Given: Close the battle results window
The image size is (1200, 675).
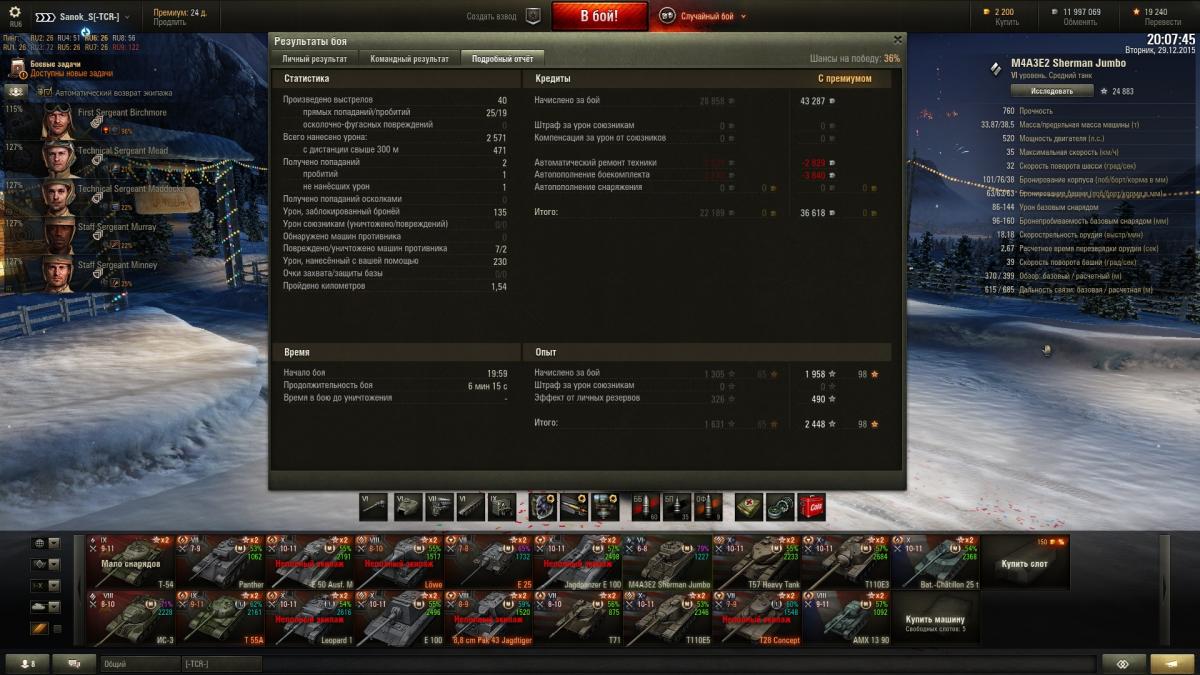Looking at the screenshot, I should click(897, 39).
